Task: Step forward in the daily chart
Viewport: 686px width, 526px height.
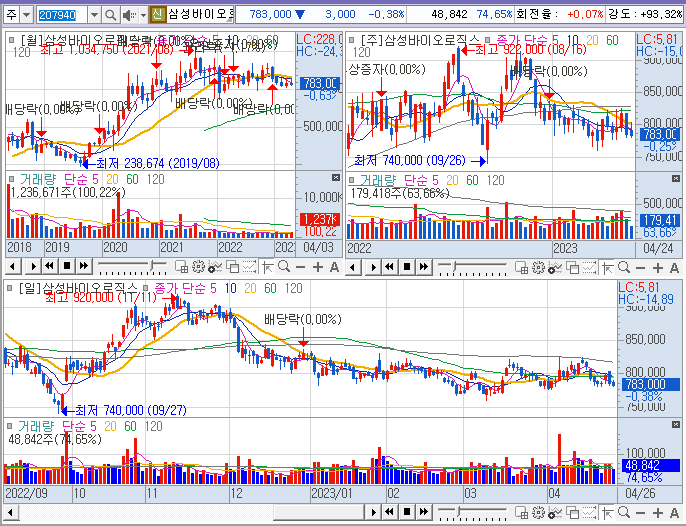Action: [373, 512]
